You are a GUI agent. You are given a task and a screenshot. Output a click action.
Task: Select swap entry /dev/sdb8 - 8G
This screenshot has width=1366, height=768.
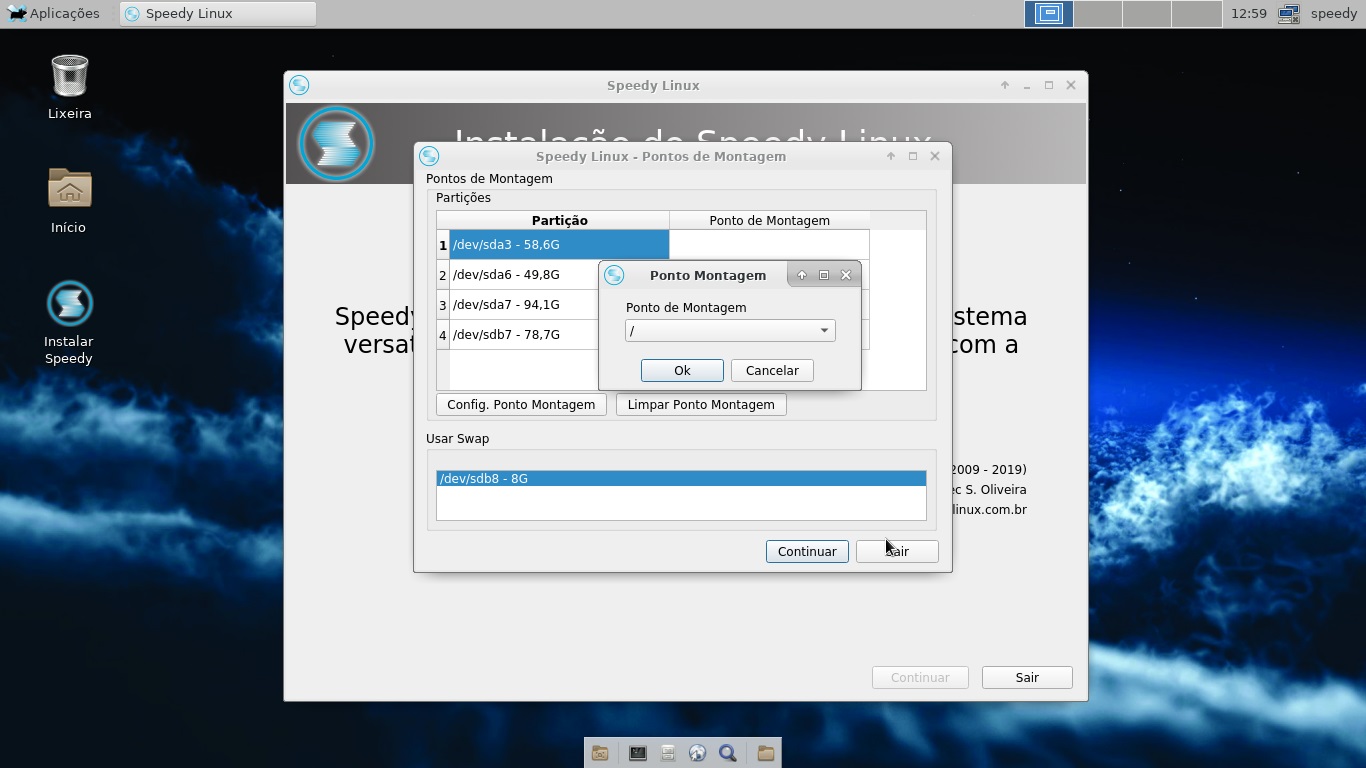point(681,479)
